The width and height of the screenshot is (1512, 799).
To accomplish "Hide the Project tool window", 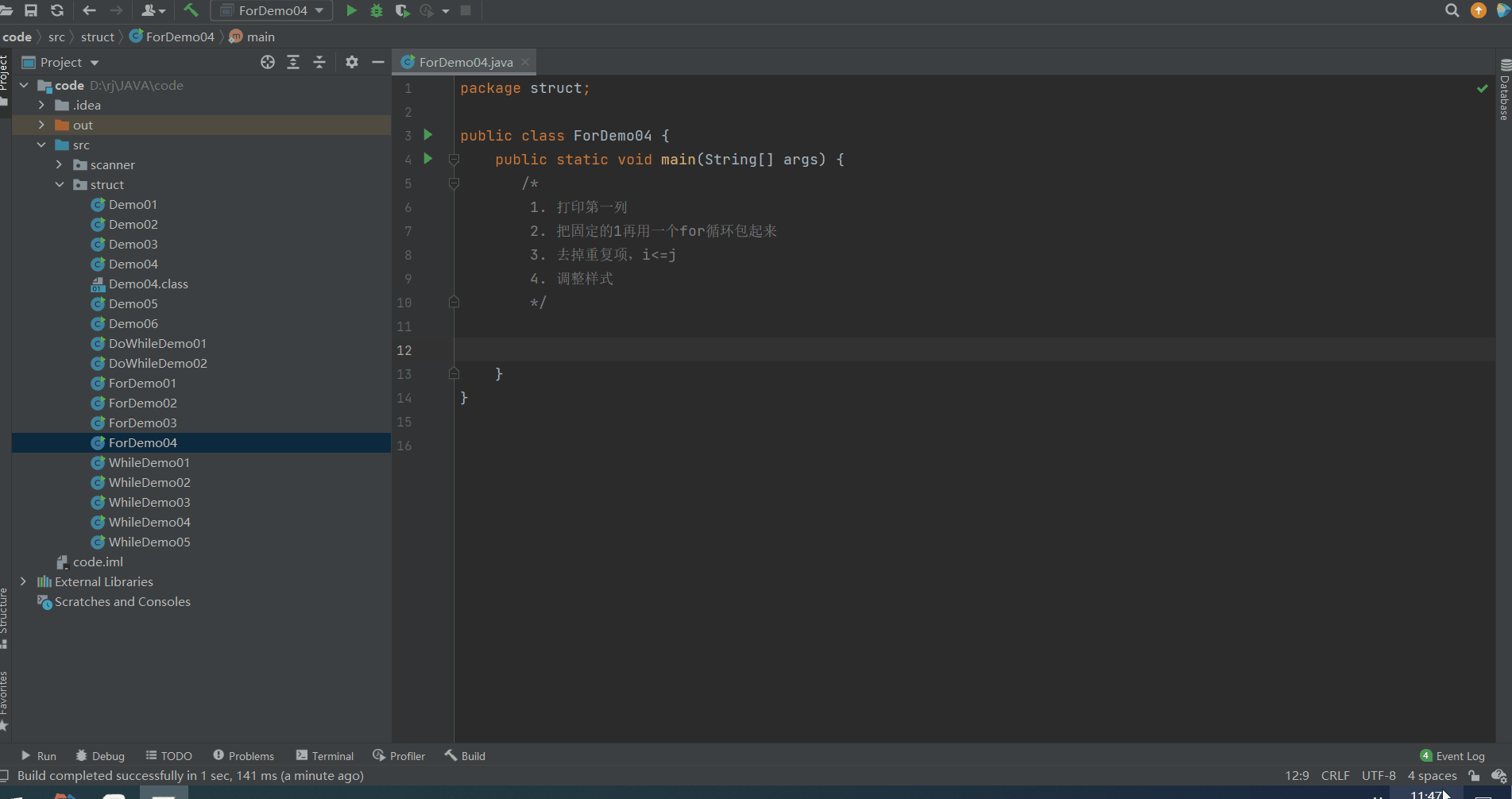I will coord(378,62).
